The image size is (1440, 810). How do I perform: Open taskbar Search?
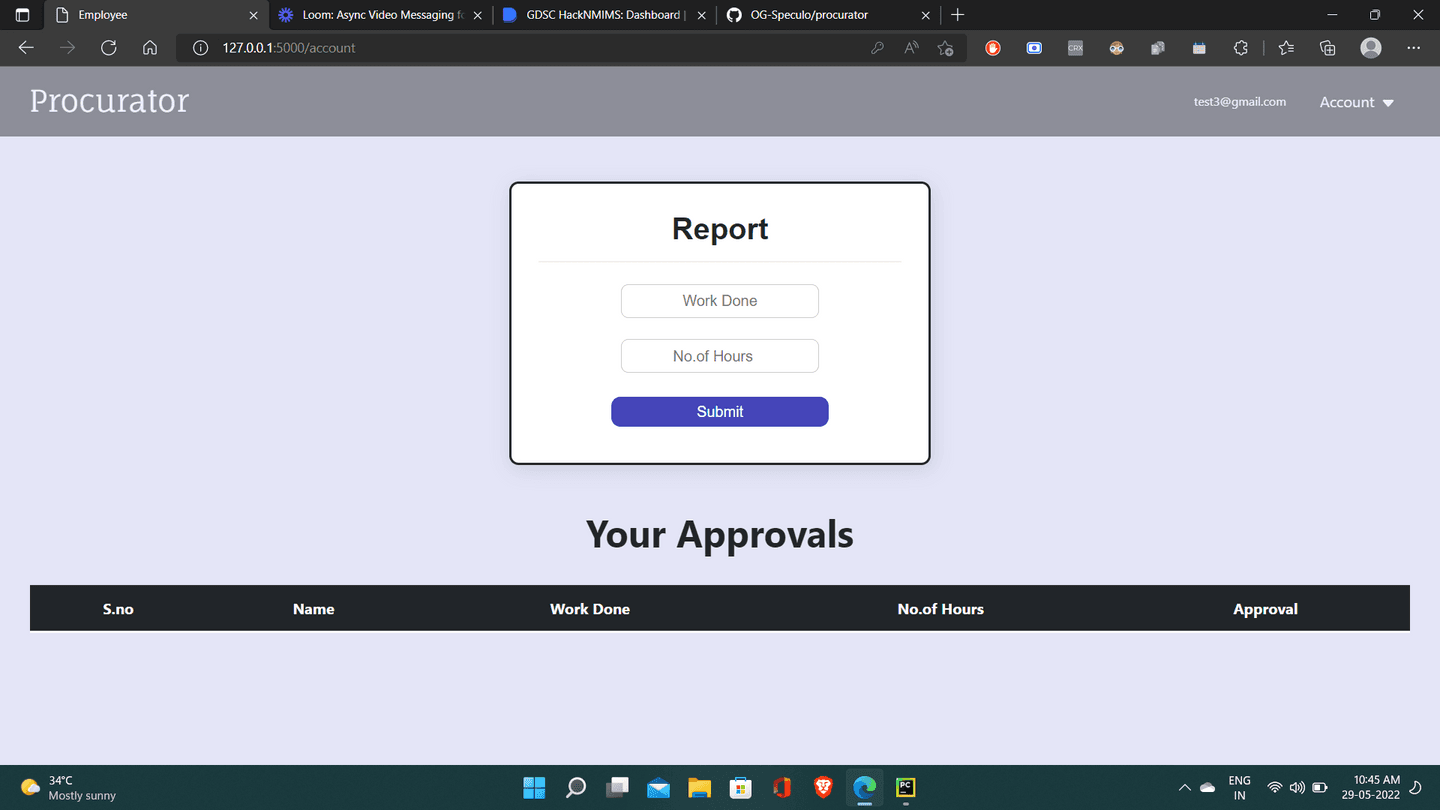click(x=576, y=788)
